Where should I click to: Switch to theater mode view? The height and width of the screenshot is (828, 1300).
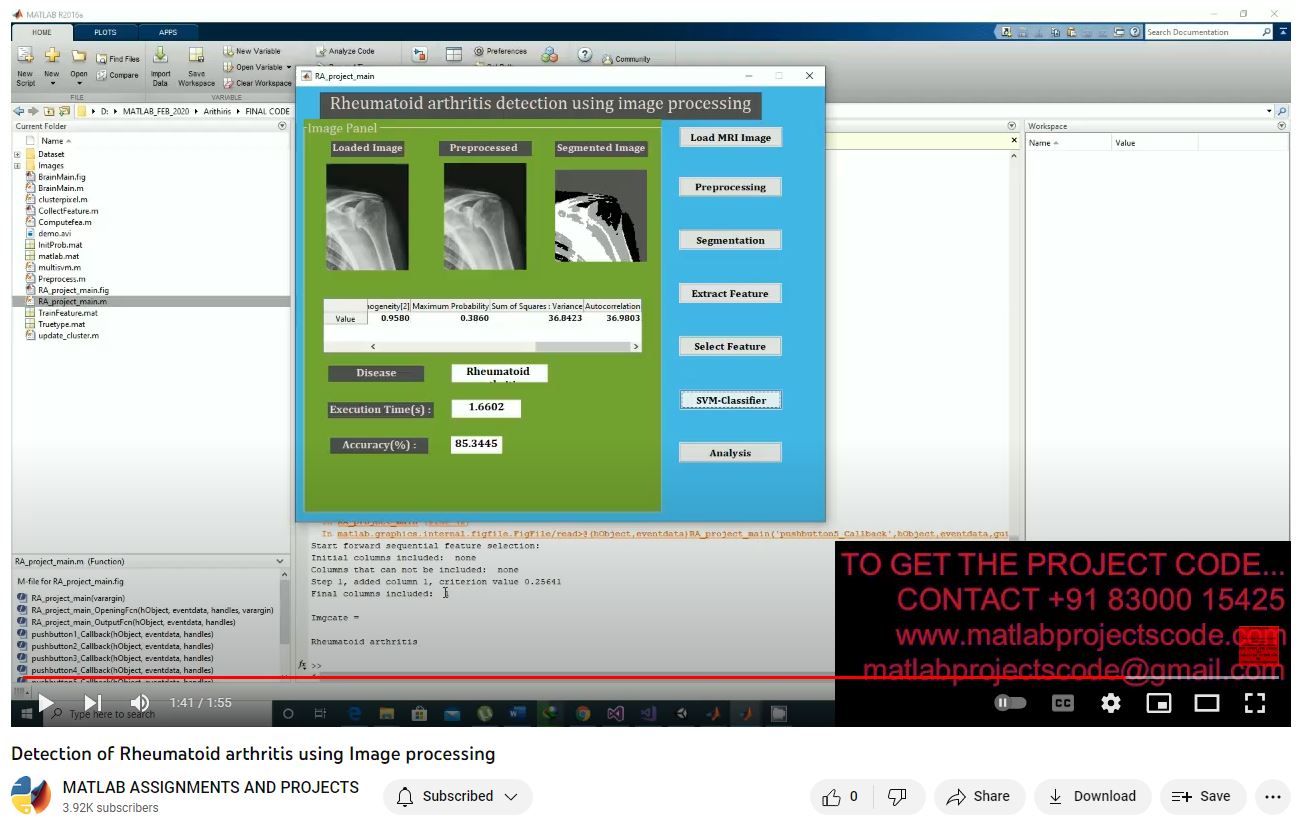1206,703
